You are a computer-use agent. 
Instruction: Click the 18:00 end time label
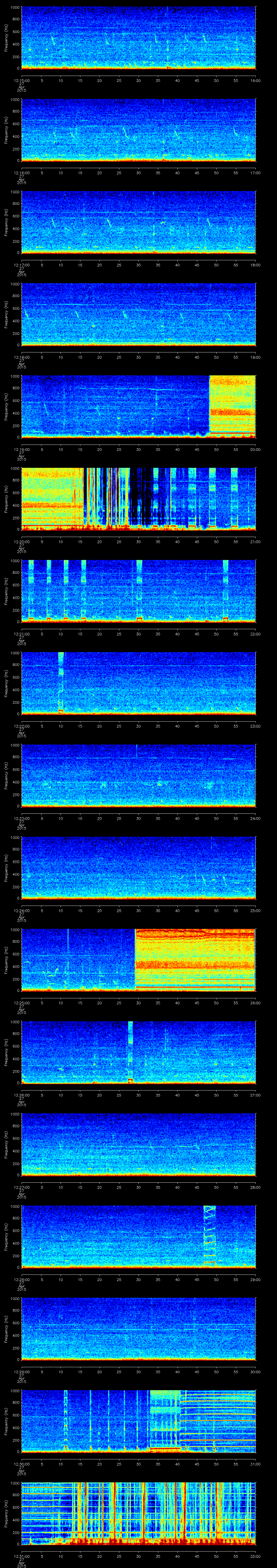256,265
